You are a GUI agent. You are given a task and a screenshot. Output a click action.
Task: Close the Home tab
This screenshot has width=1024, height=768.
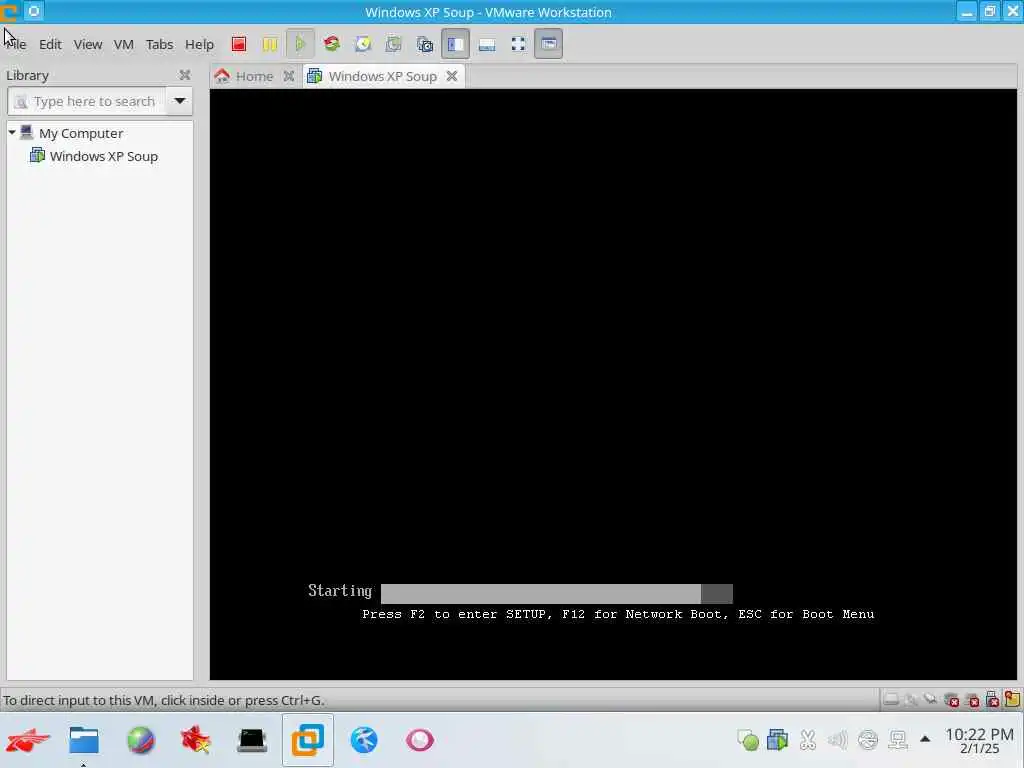[x=289, y=76]
